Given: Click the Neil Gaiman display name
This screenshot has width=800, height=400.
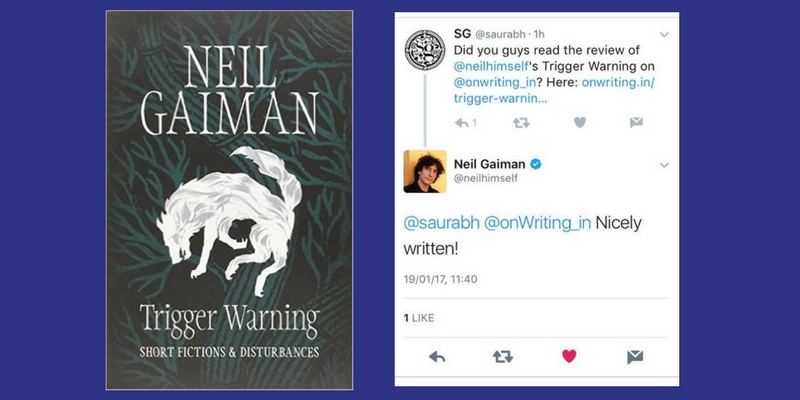Looking at the screenshot, I should (489, 164).
